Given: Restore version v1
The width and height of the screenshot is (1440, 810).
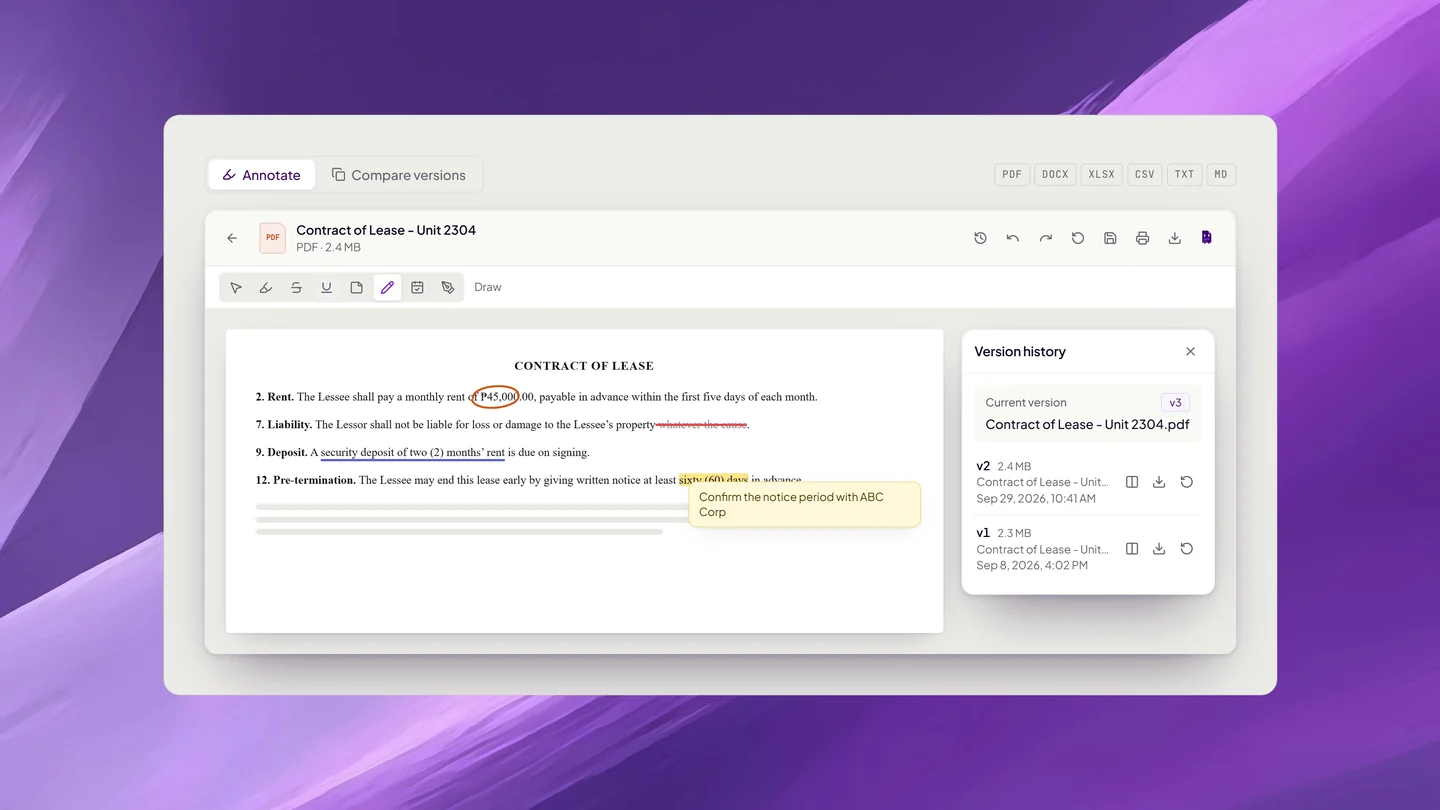Looking at the screenshot, I should click(1186, 549).
